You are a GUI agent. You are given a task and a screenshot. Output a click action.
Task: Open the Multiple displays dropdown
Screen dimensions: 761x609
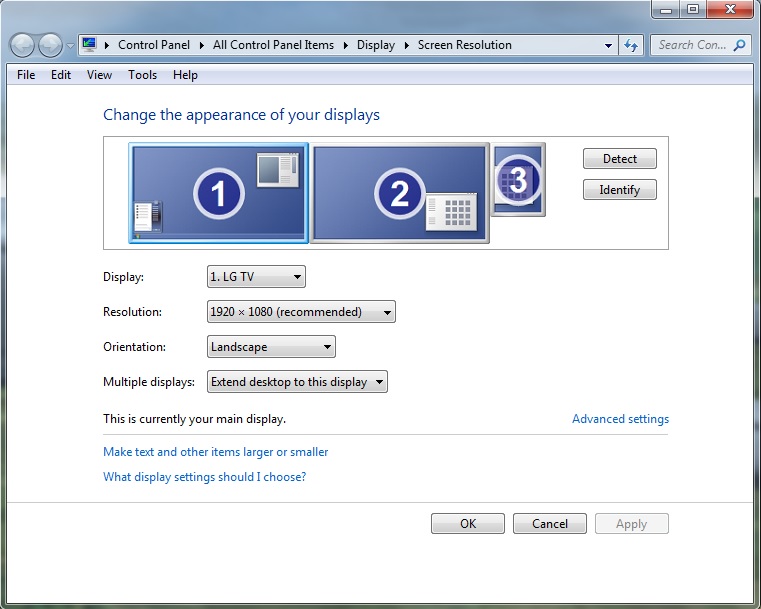point(297,382)
